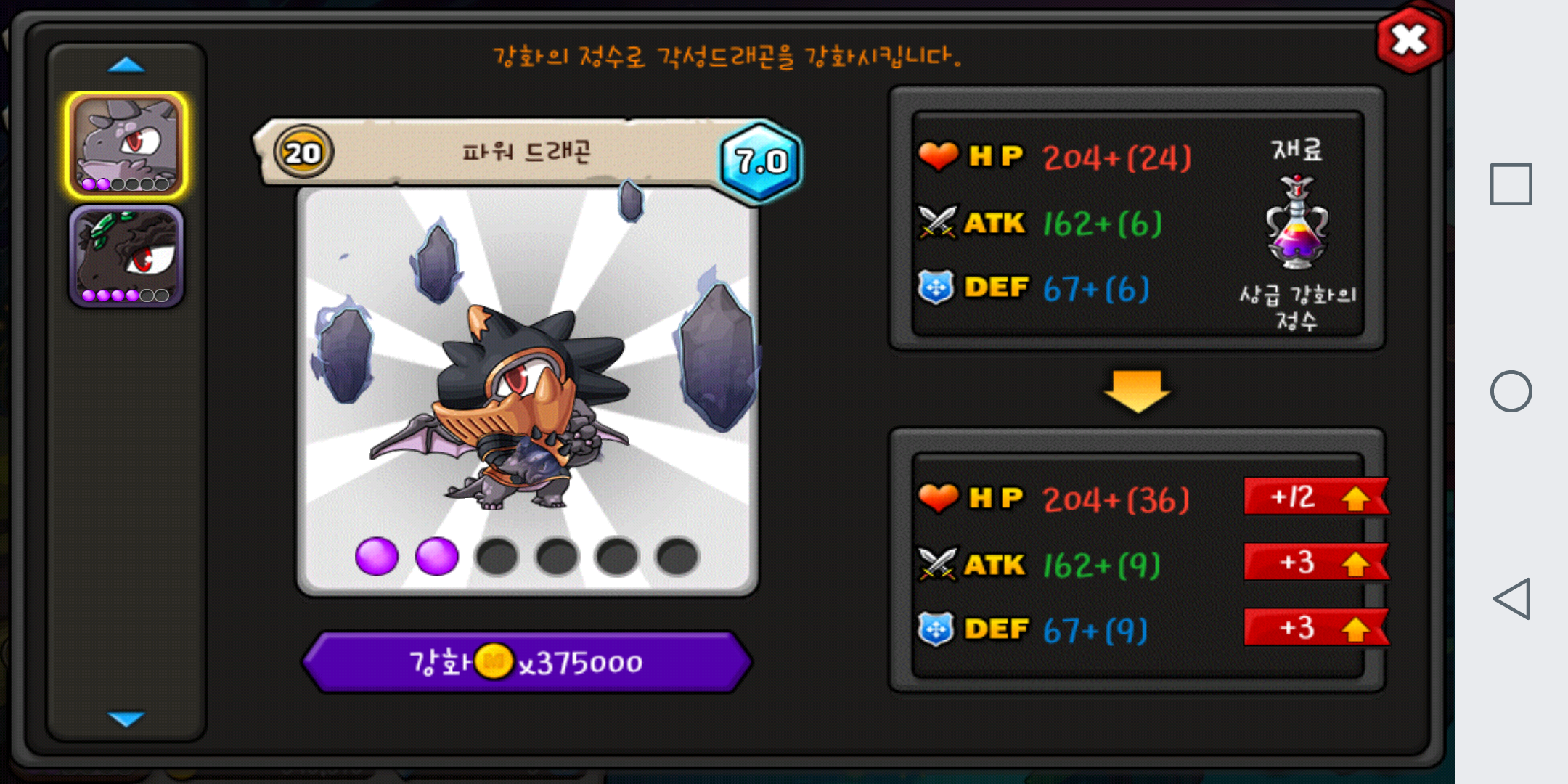Select the black dragon with leaf crown
The width and height of the screenshot is (1568, 784).
click(126, 256)
